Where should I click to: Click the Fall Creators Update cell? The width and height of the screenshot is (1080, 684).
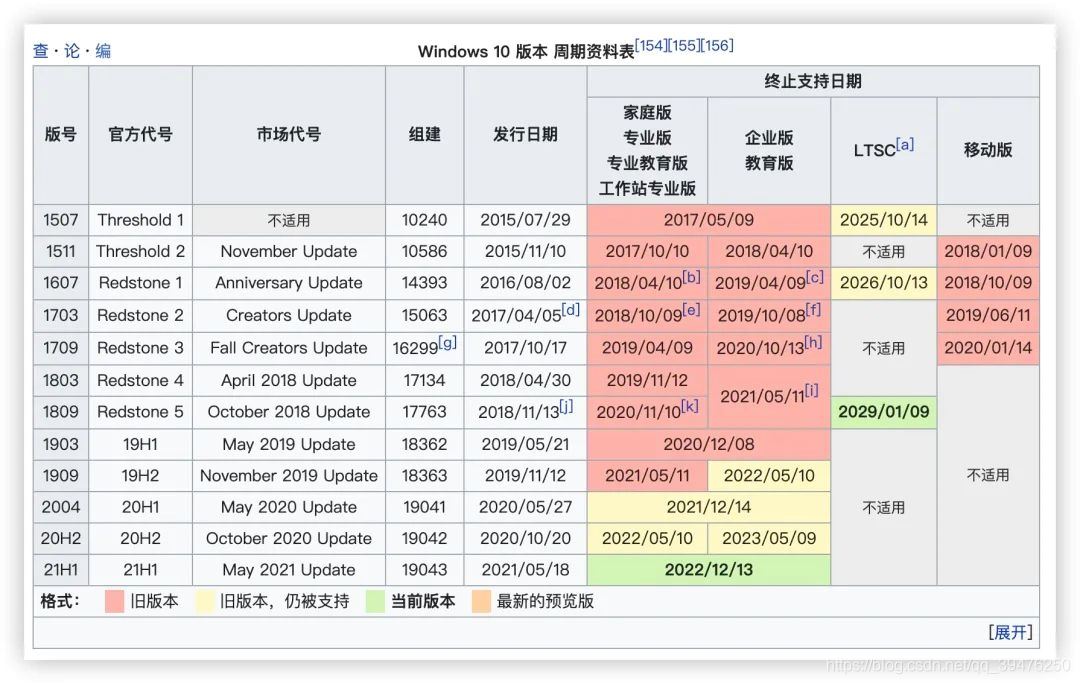pos(289,348)
